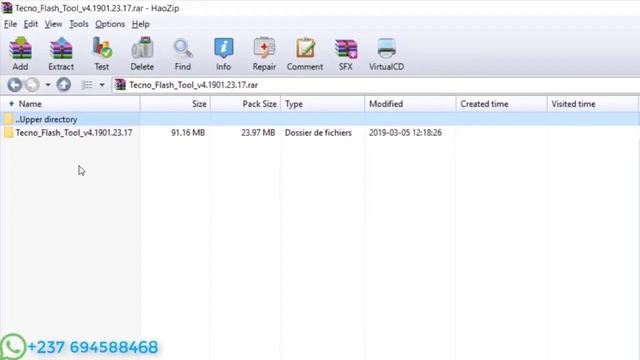This screenshot has width=640, height=360.
Task: Click the Extract toolbar icon
Action: [x=61, y=53]
